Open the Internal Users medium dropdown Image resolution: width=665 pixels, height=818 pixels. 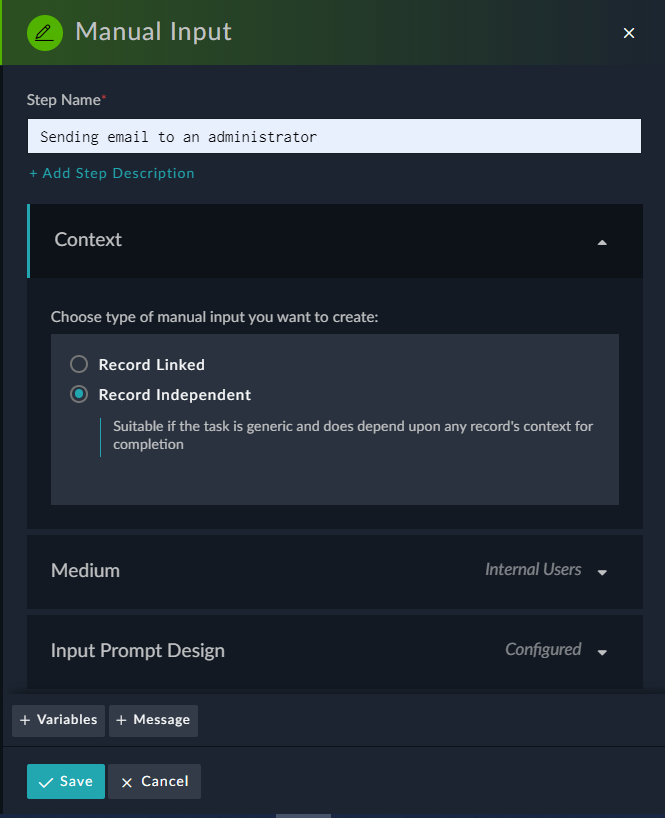coord(601,572)
